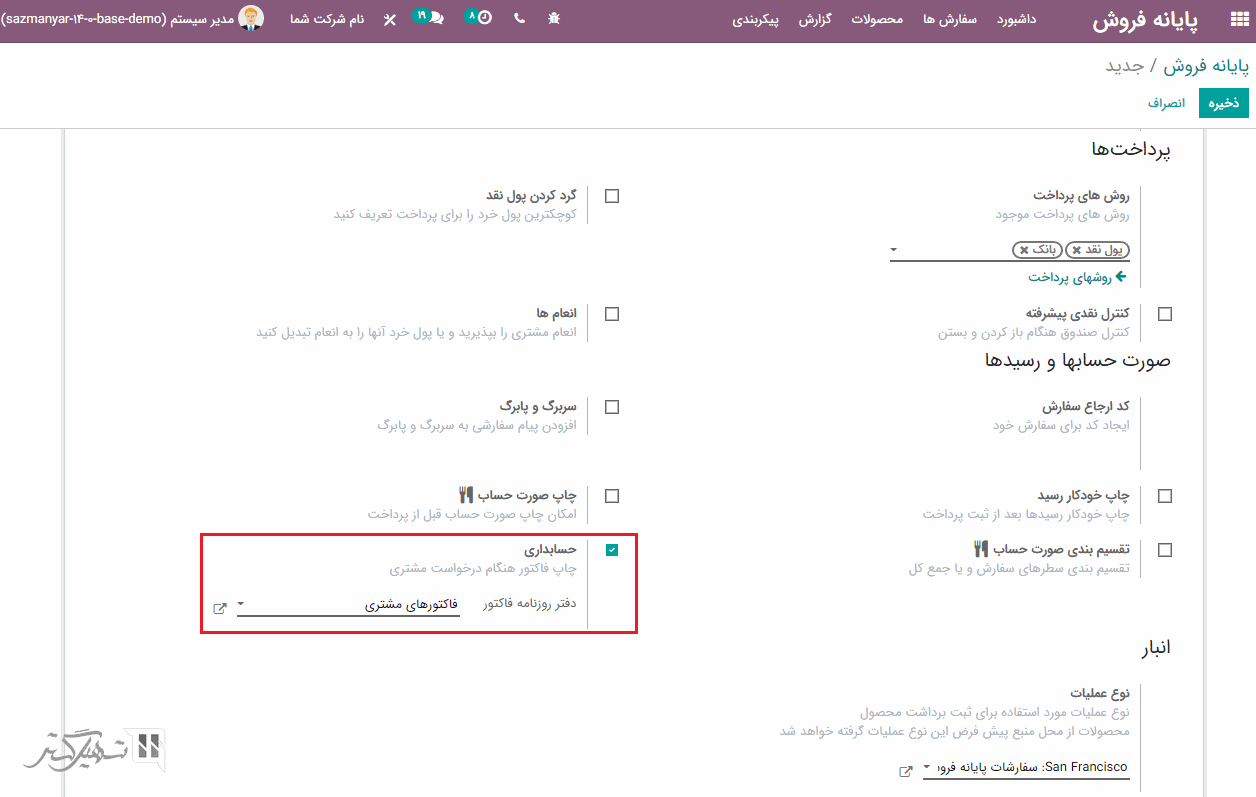
Task: Click the phone icon in top bar
Action: (x=519, y=19)
